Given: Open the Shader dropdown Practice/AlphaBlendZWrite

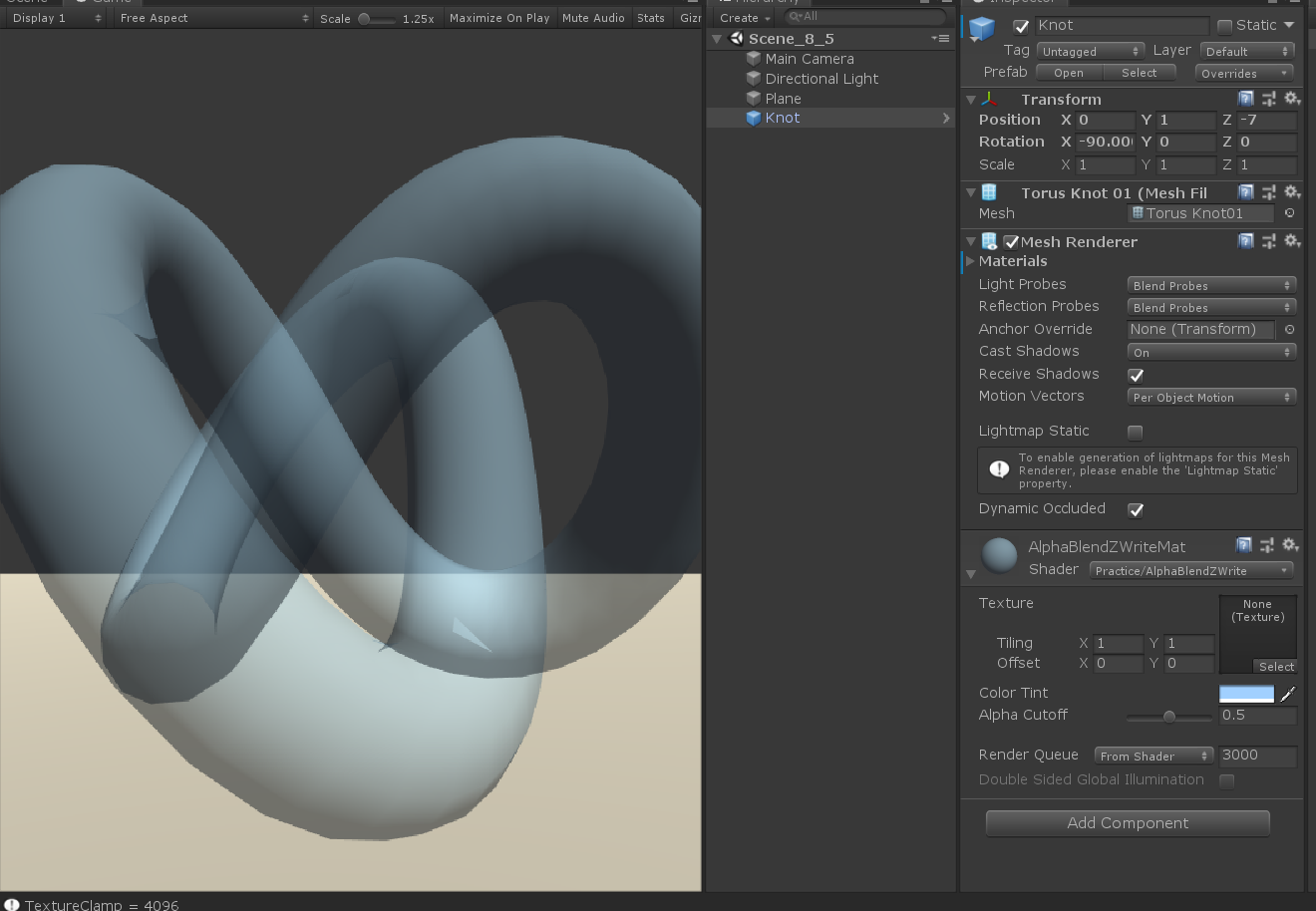Looking at the screenshot, I should coord(1190,570).
